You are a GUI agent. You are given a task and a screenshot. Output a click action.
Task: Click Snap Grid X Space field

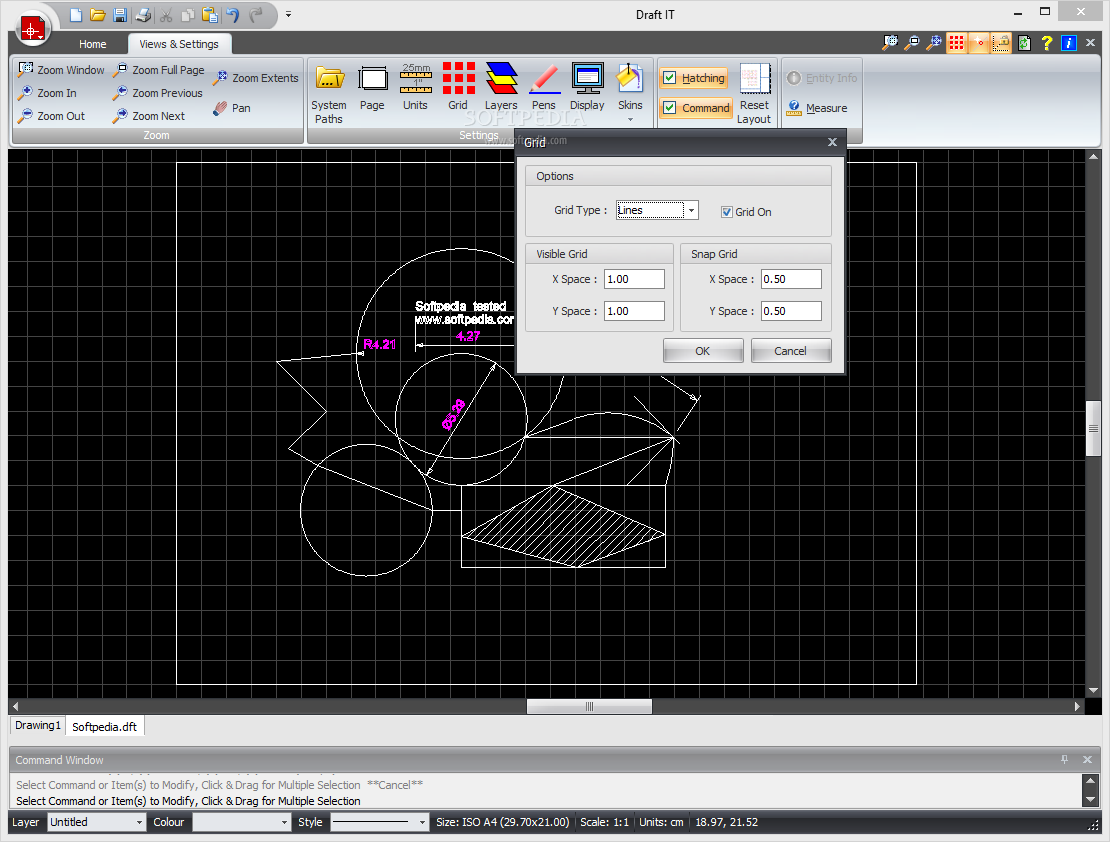[x=791, y=279]
